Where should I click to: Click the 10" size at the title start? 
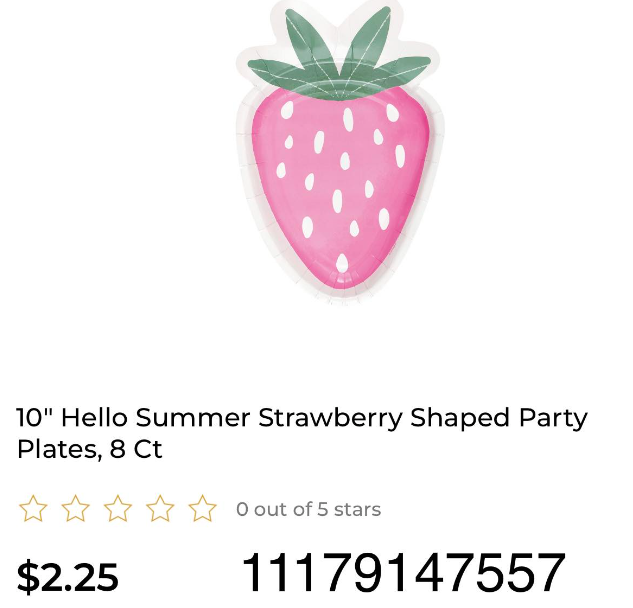[x=33, y=417]
